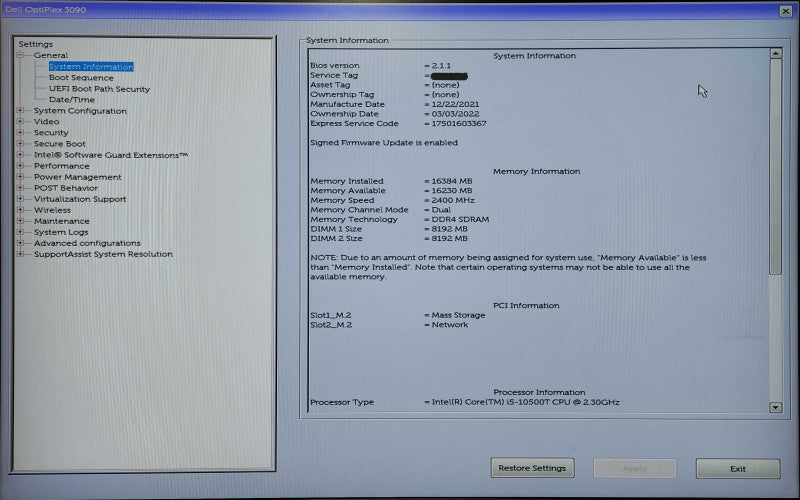Expand the Virtualization Support node
This screenshot has width=800, height=500.
pos(20,199)
